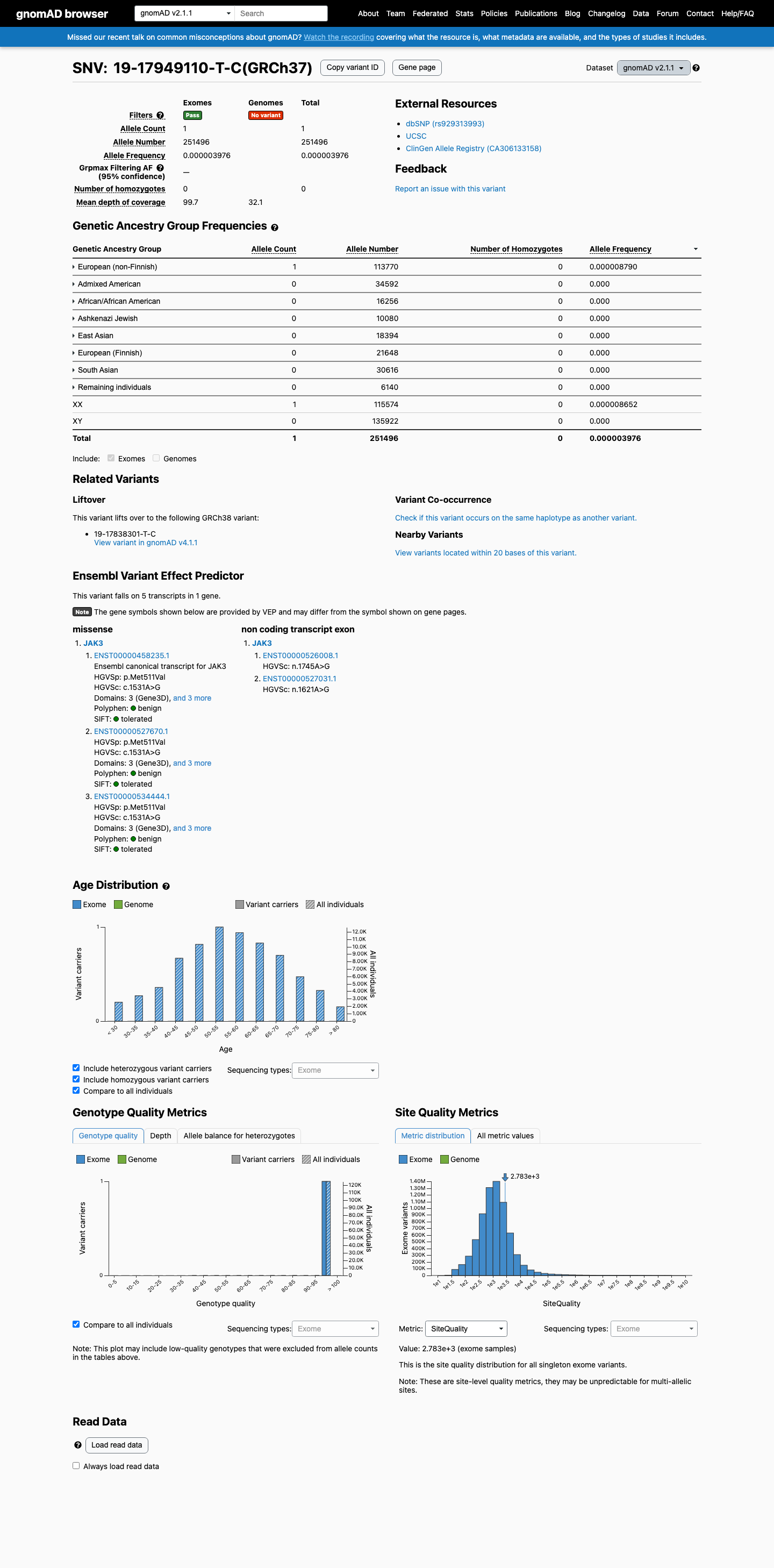Open the JAK3 missense gene link
The width and height of the screenshot is (774, 1568).
click(93, 643)
